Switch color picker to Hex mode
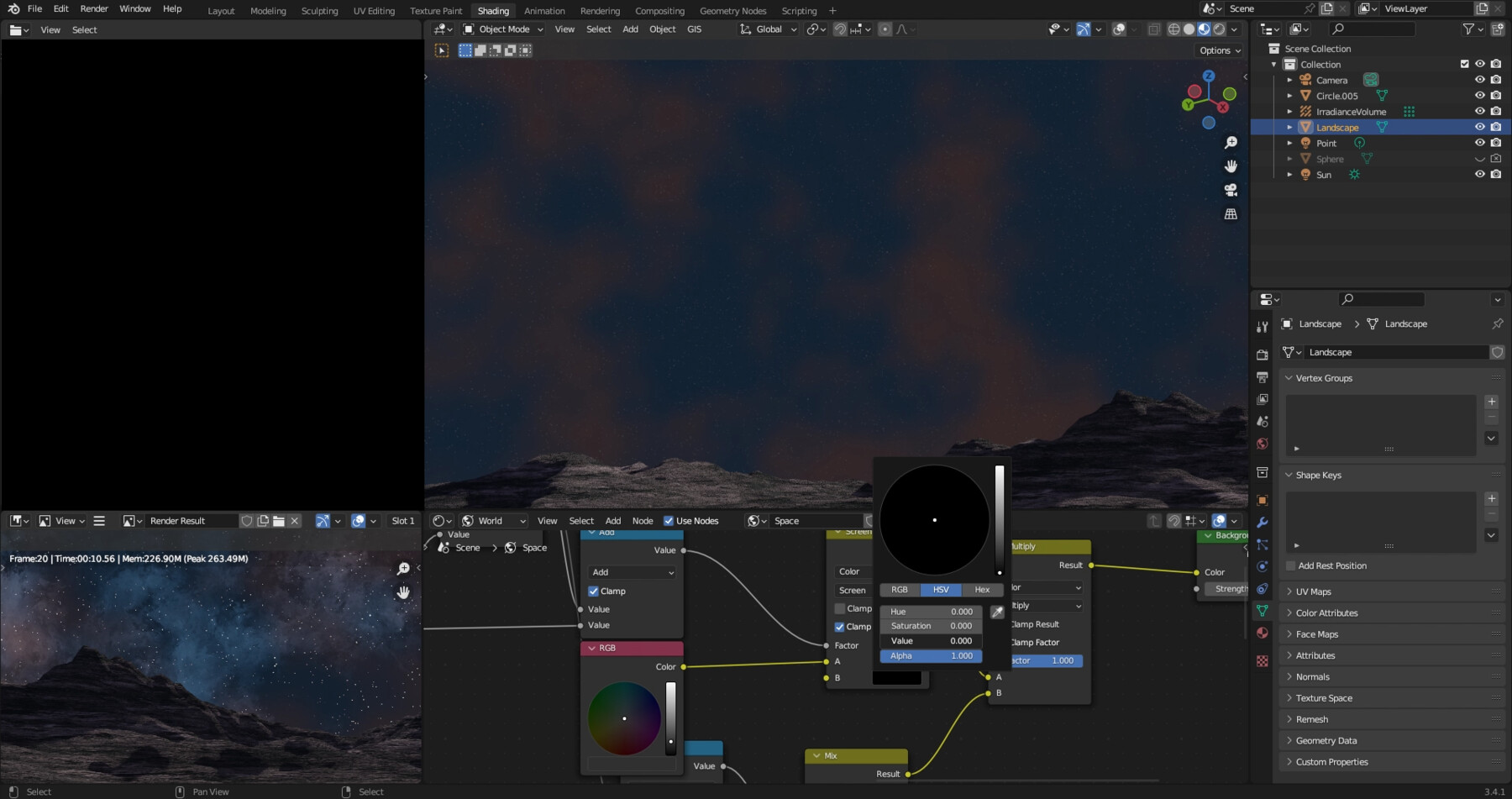The height and width of the screenshot is (799, 1512). point(982,590)
